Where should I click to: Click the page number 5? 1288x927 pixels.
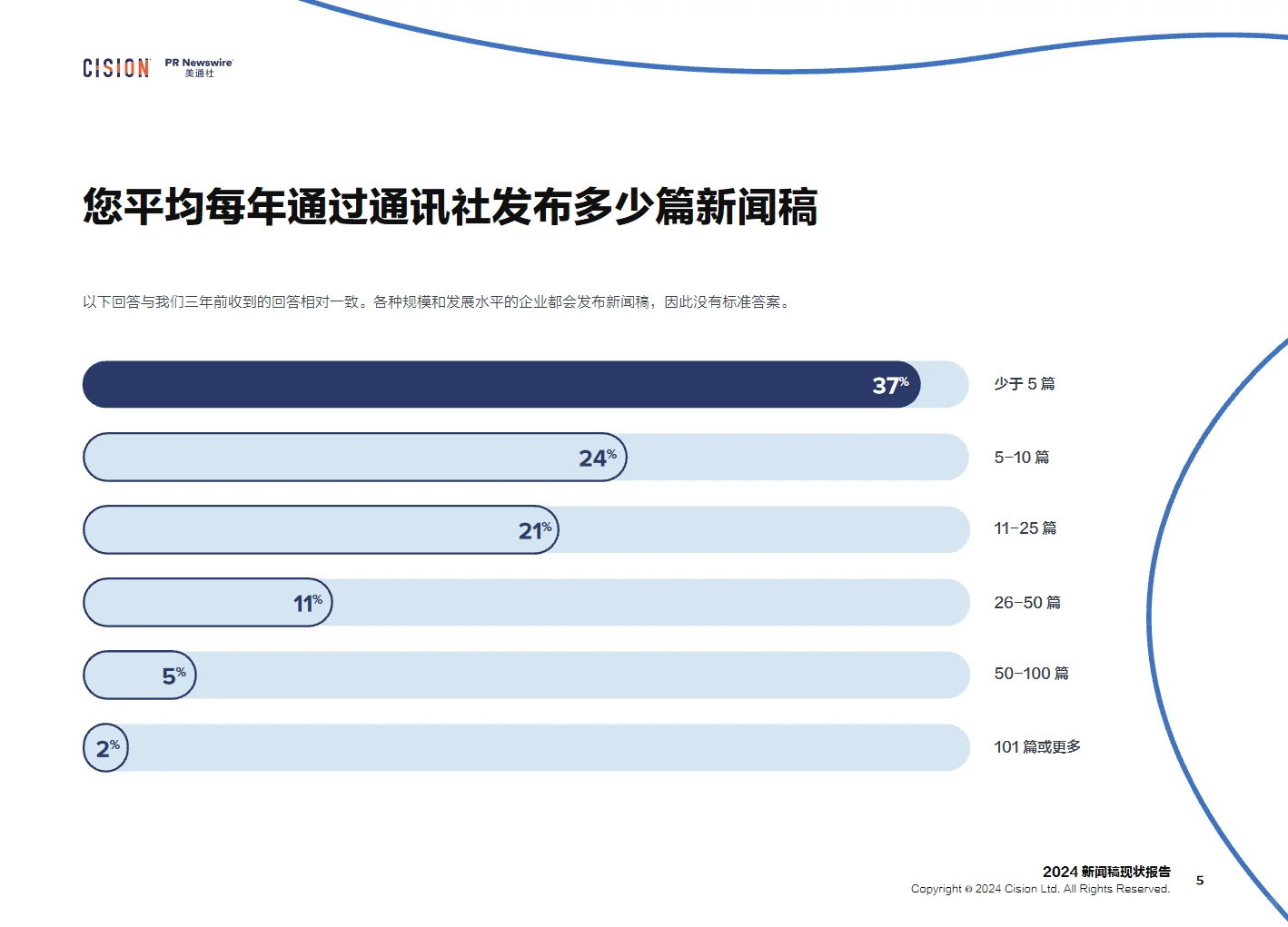[x=1200, y=880]
